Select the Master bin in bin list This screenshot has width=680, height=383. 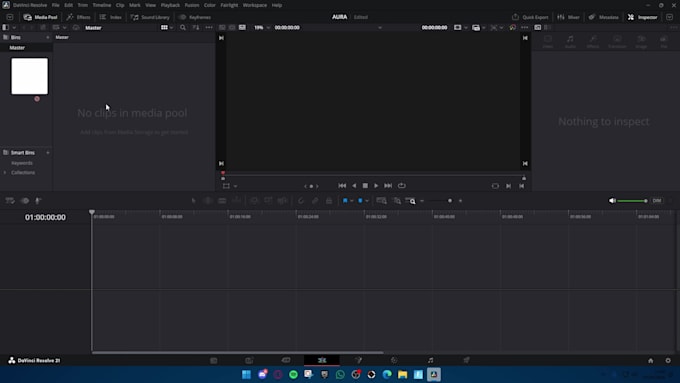pos(17,48)
